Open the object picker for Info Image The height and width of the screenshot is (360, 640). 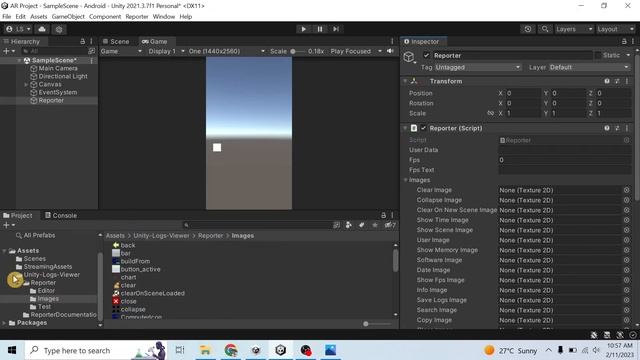click(x=627, y=290)
